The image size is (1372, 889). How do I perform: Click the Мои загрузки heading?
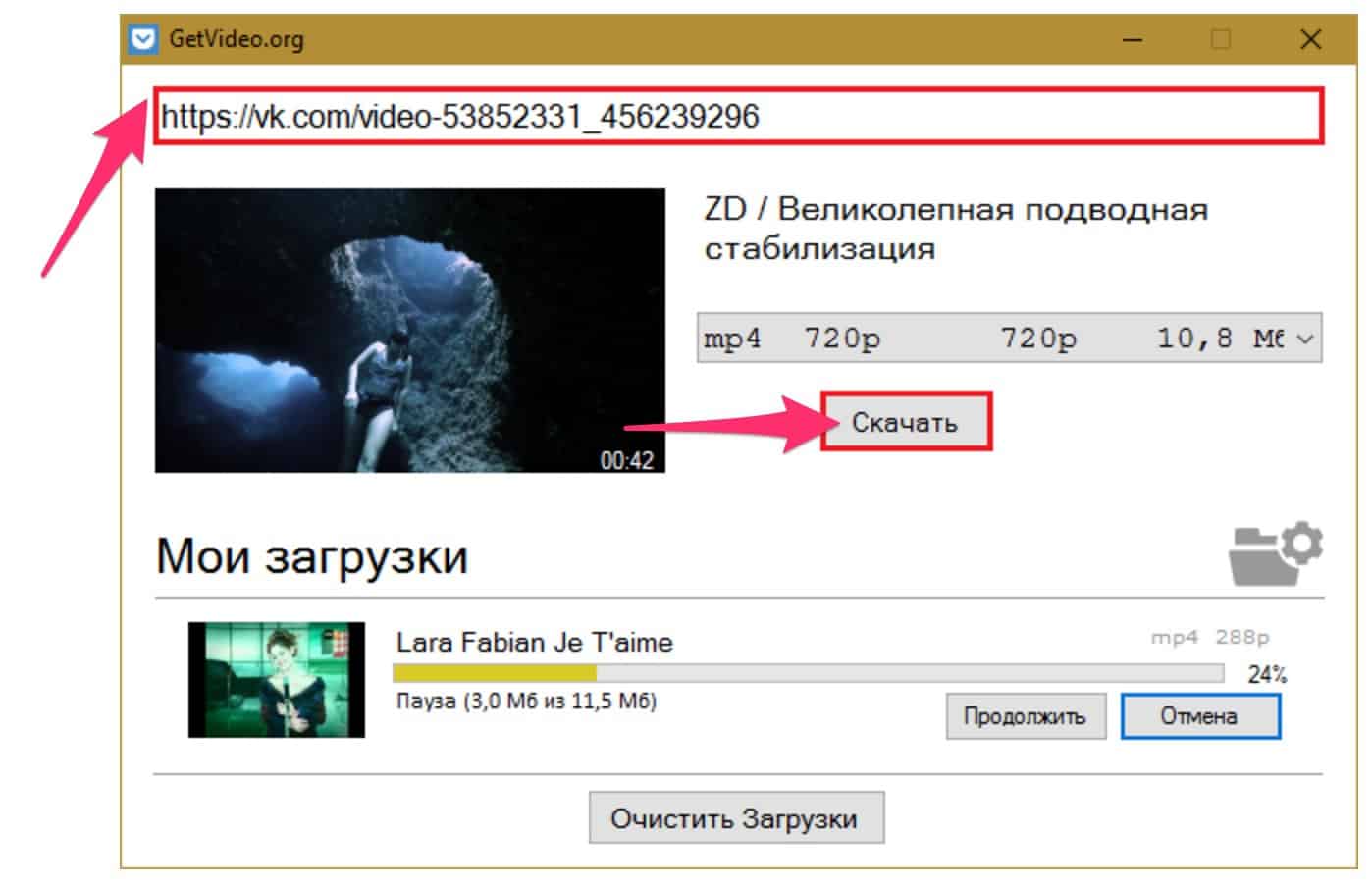312,556
